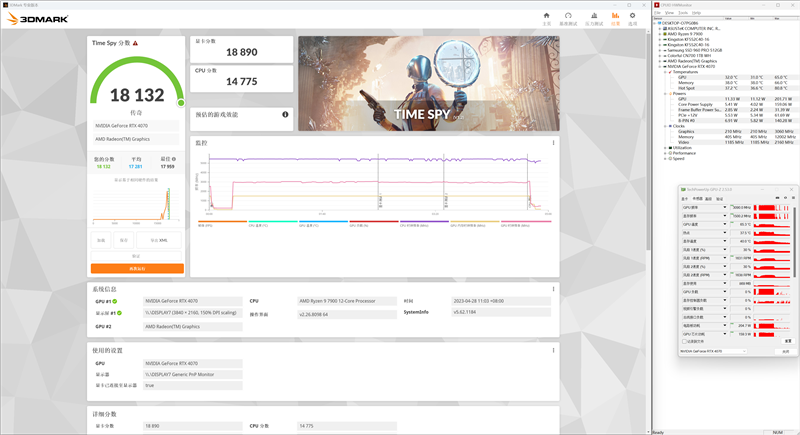Open the three-dot menu of 系统信息 panel
This screenshot has width=800, height=435.
pyautogui.click(x=553, y=289)
